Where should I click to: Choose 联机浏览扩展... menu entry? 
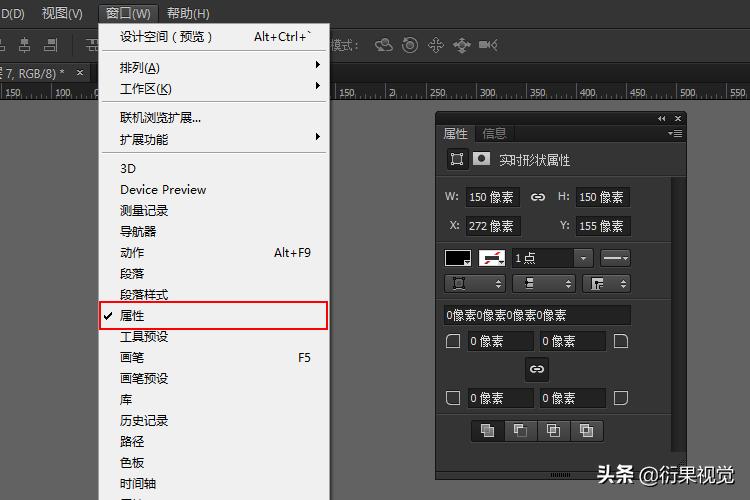(x=214, y=118)
